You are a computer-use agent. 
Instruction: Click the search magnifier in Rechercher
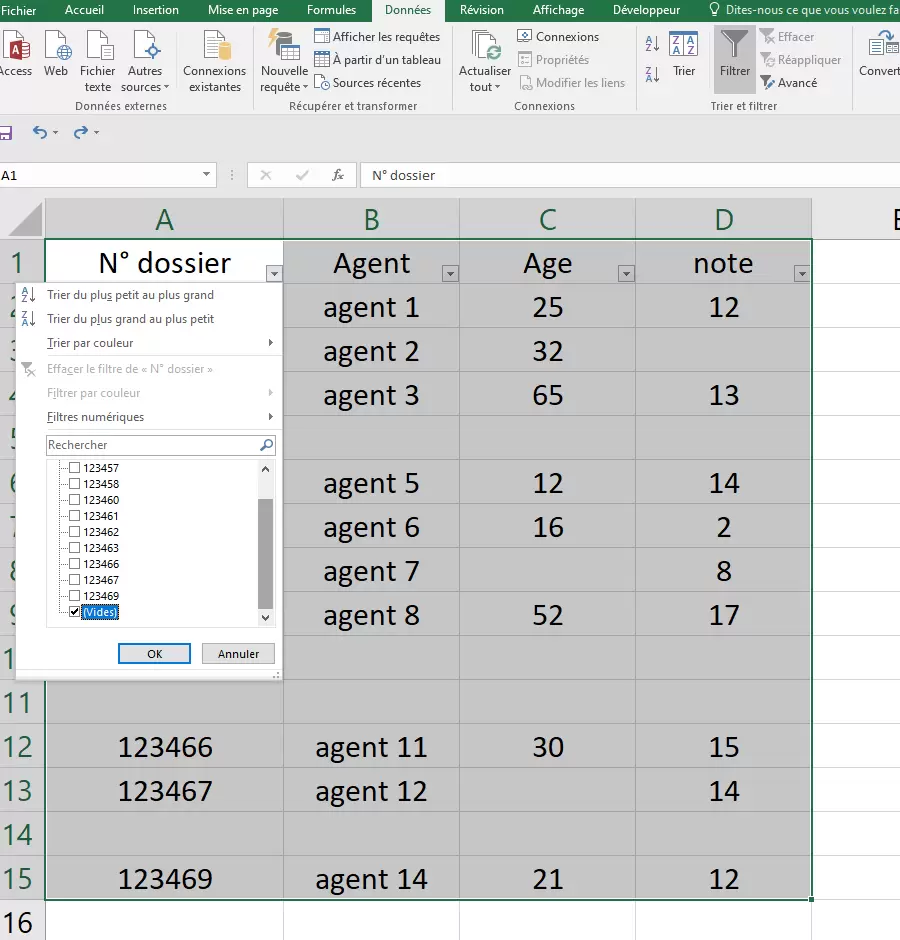click(267, 445)
